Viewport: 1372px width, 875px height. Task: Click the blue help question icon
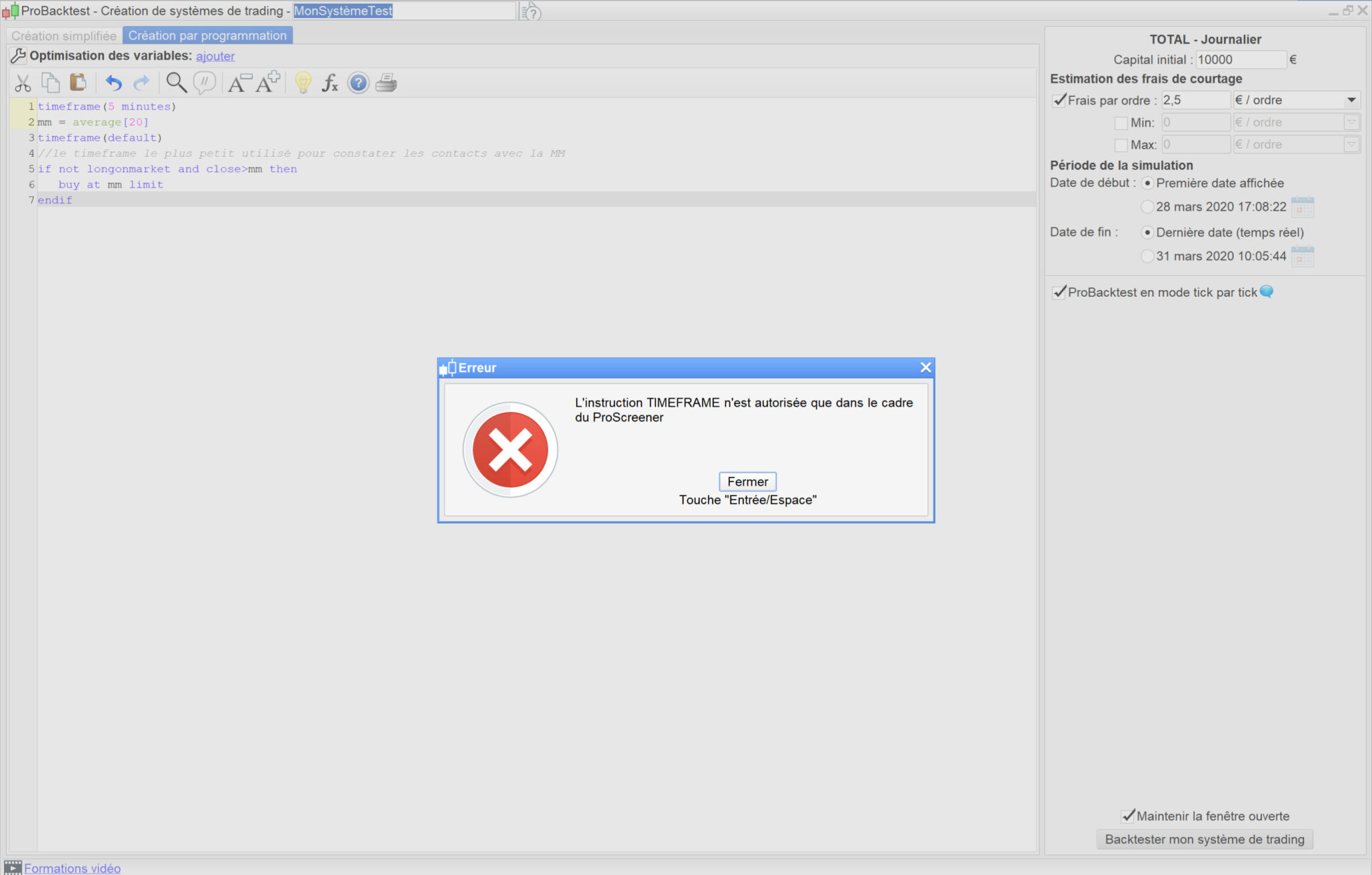tap(358, 83)
